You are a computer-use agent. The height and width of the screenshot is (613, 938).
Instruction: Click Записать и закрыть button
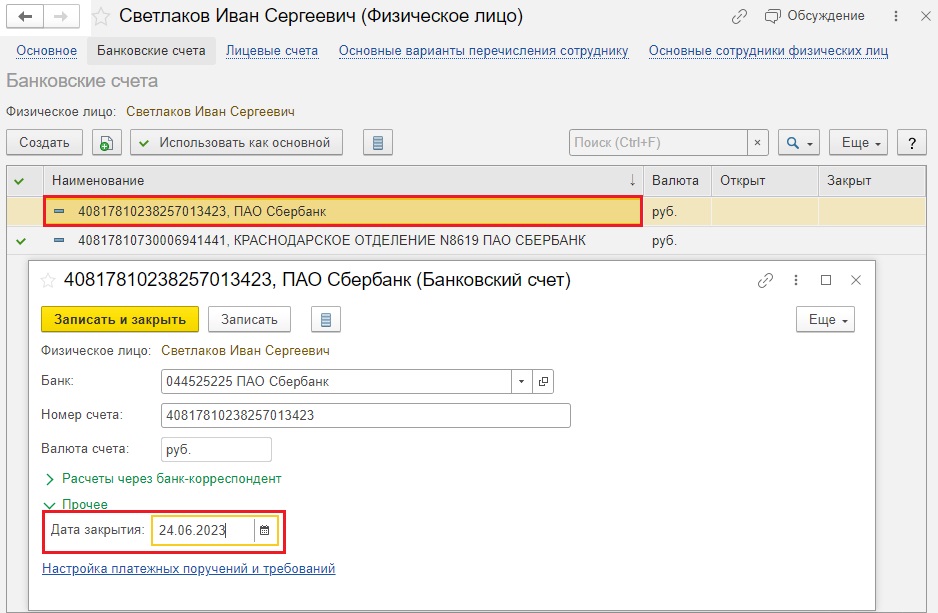pyautogui.click(x=120, y=319)
